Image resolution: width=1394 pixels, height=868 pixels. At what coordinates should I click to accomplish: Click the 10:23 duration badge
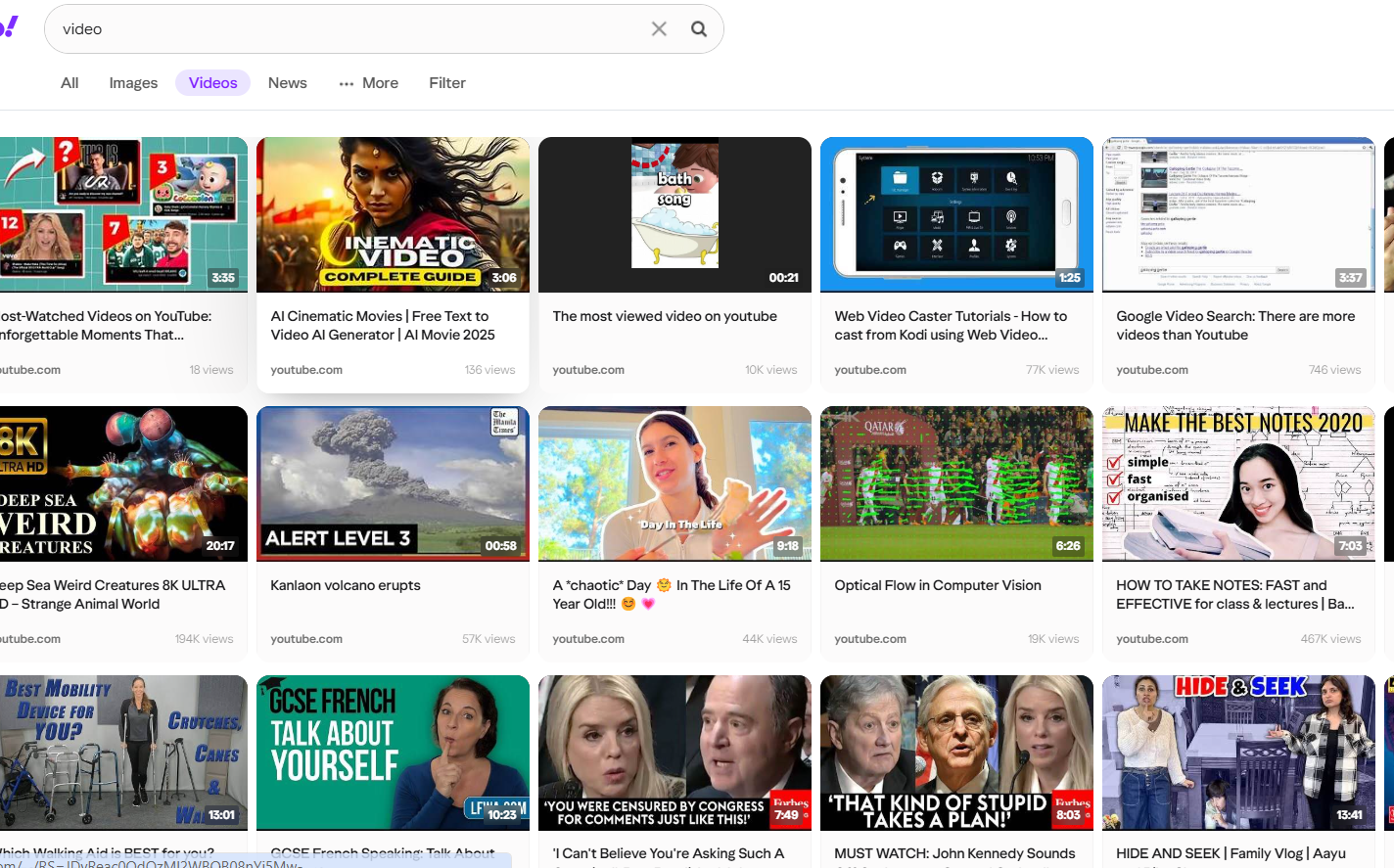[502, 815]
